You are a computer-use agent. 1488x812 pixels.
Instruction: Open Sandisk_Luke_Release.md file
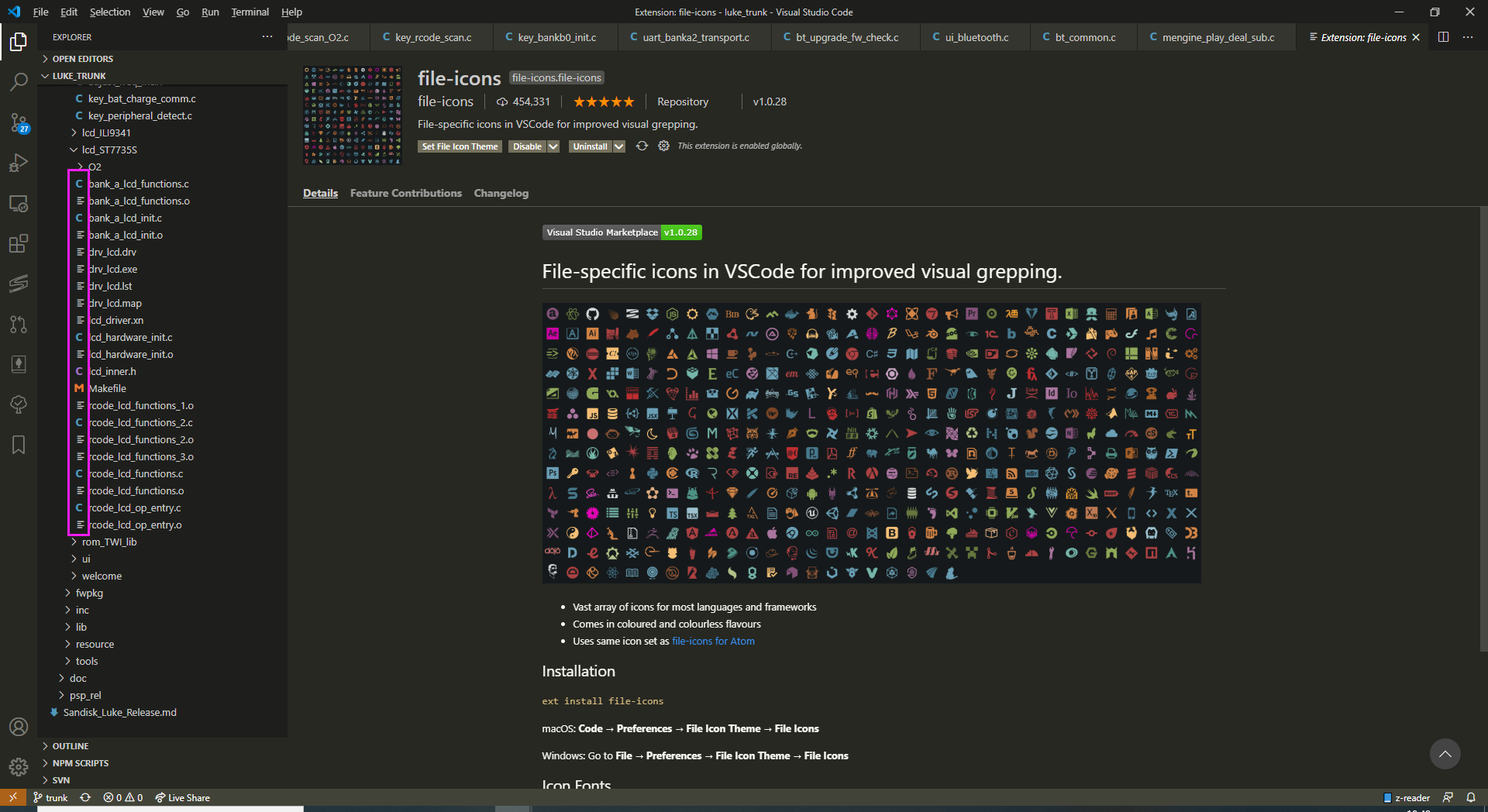[119, 712]
